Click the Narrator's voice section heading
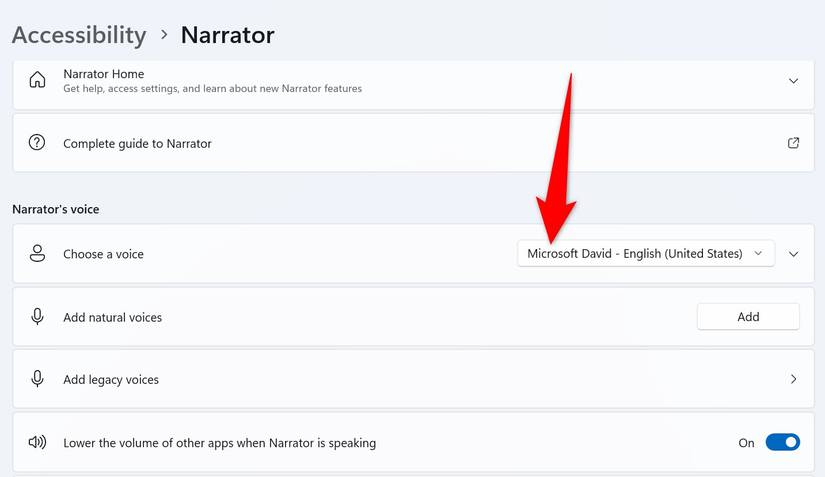This screenshot has width=825, height=477. [x=56, y=209]
